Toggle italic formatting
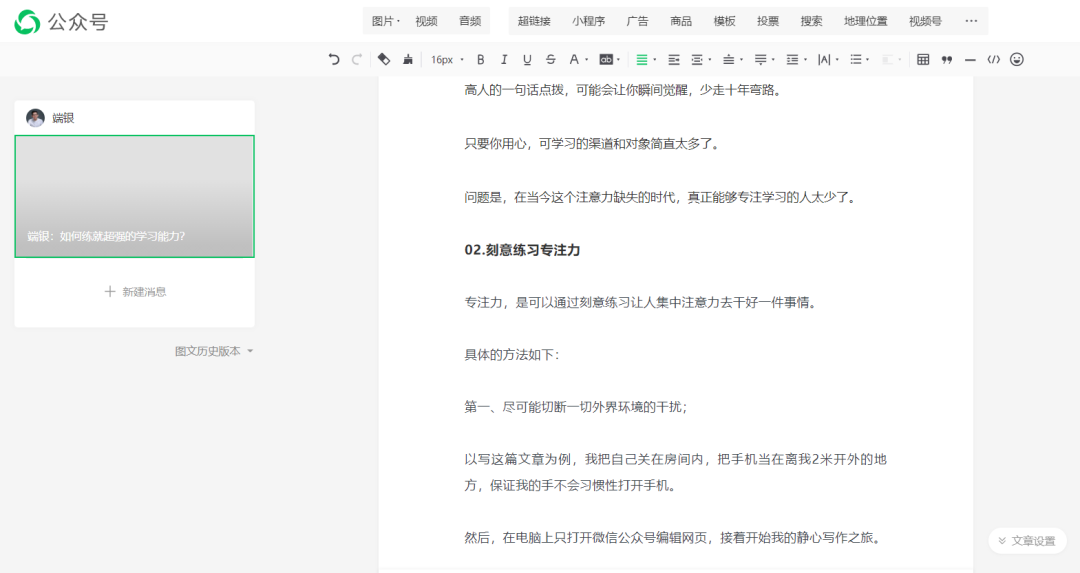The height and width of the screenshot is (573, 1080). (x=504, y=60)
